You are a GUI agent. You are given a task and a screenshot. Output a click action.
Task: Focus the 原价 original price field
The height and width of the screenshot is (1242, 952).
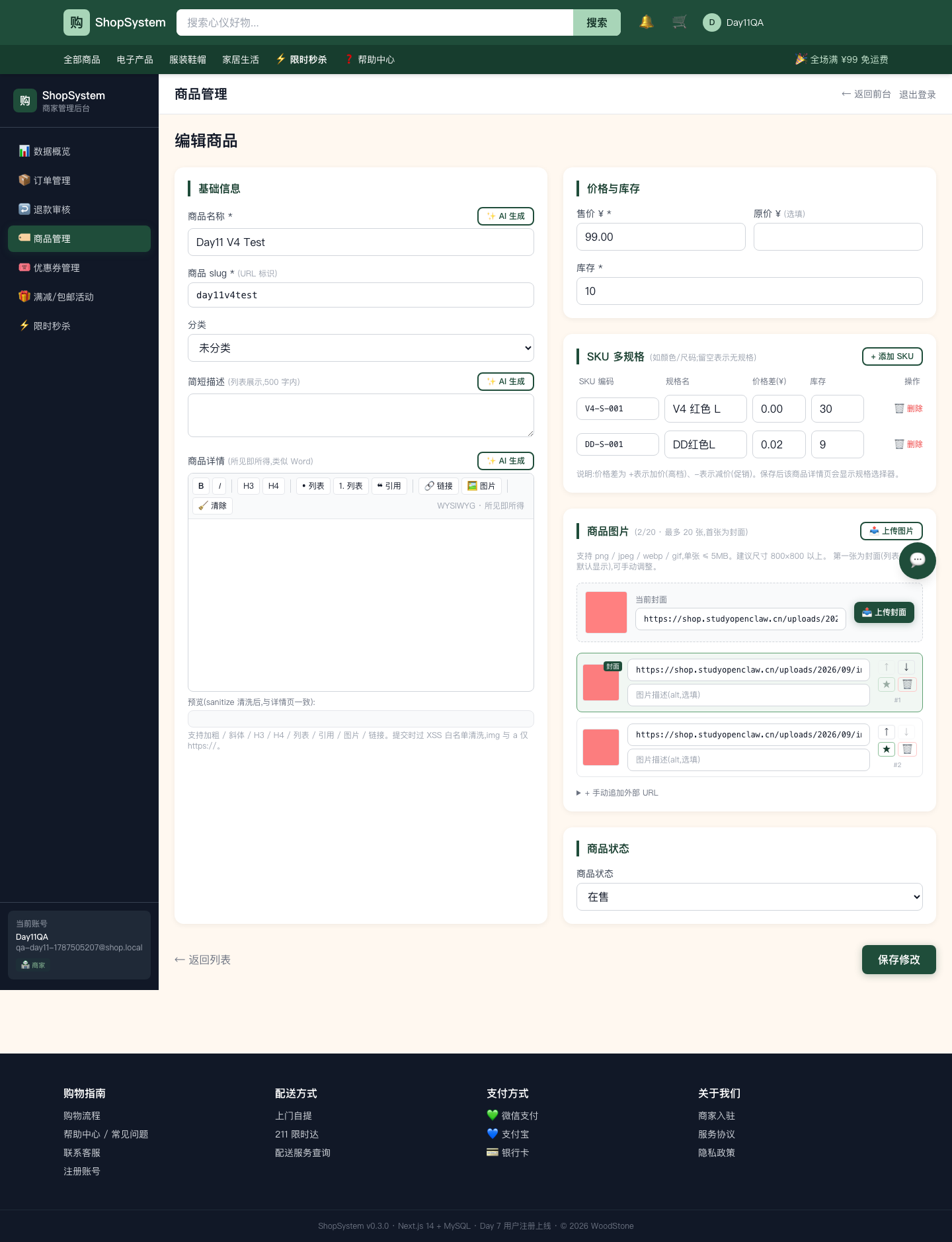point(838,237)
